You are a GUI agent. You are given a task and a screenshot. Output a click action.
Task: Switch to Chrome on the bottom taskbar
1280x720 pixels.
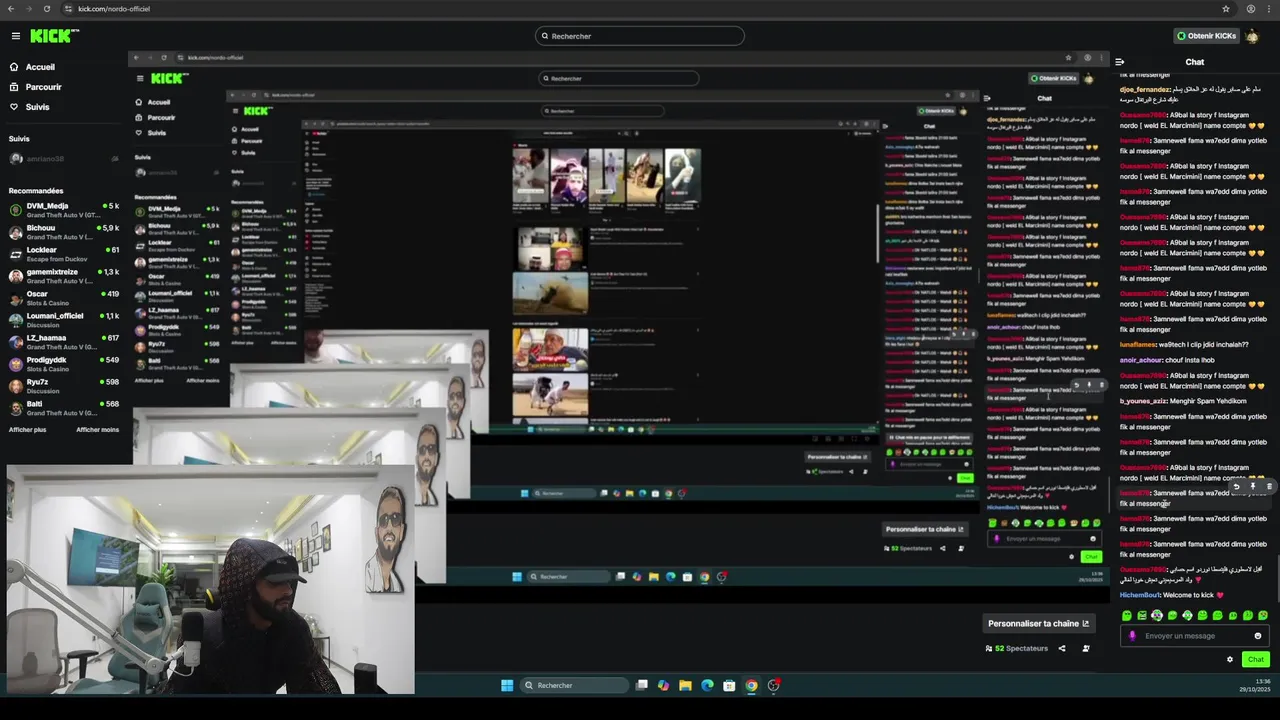pyautogui.click(x=751, y=685)
